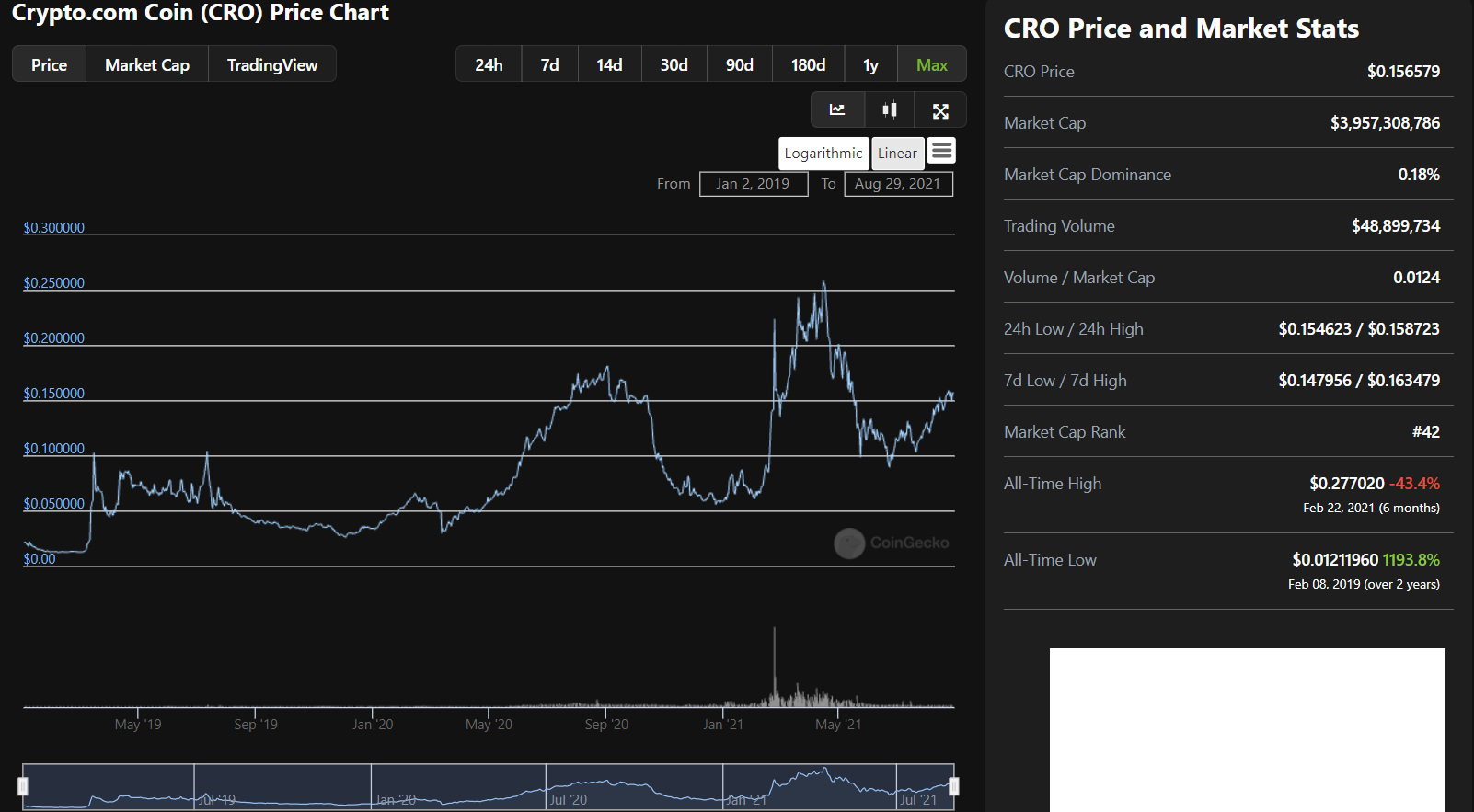Image resolution: width=1474 pixels, height=812 pixels.
Task: Open chart hamburger context menu
Action: (x=941, y=151)
